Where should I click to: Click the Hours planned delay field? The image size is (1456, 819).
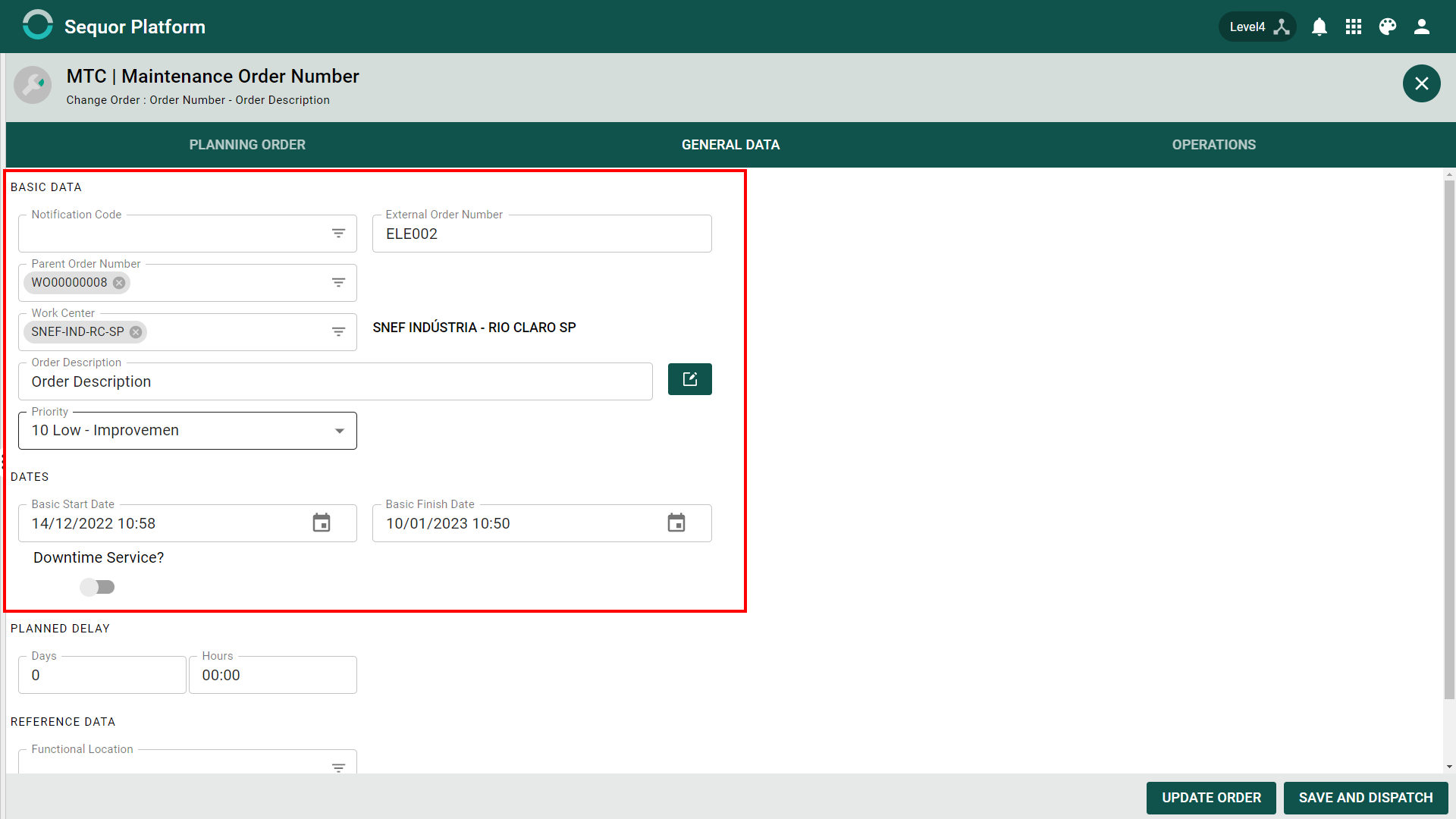pos(273,675)
